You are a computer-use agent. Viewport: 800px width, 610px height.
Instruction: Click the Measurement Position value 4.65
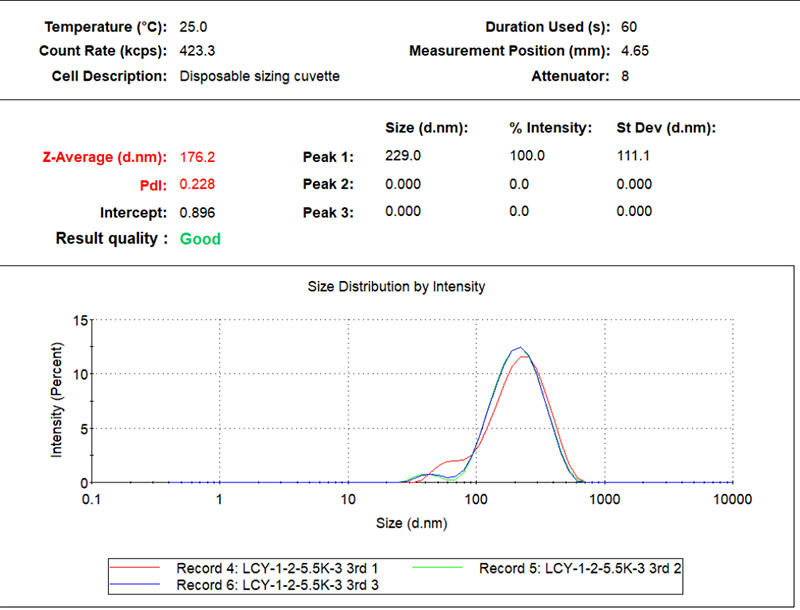(x=634, y=51)
